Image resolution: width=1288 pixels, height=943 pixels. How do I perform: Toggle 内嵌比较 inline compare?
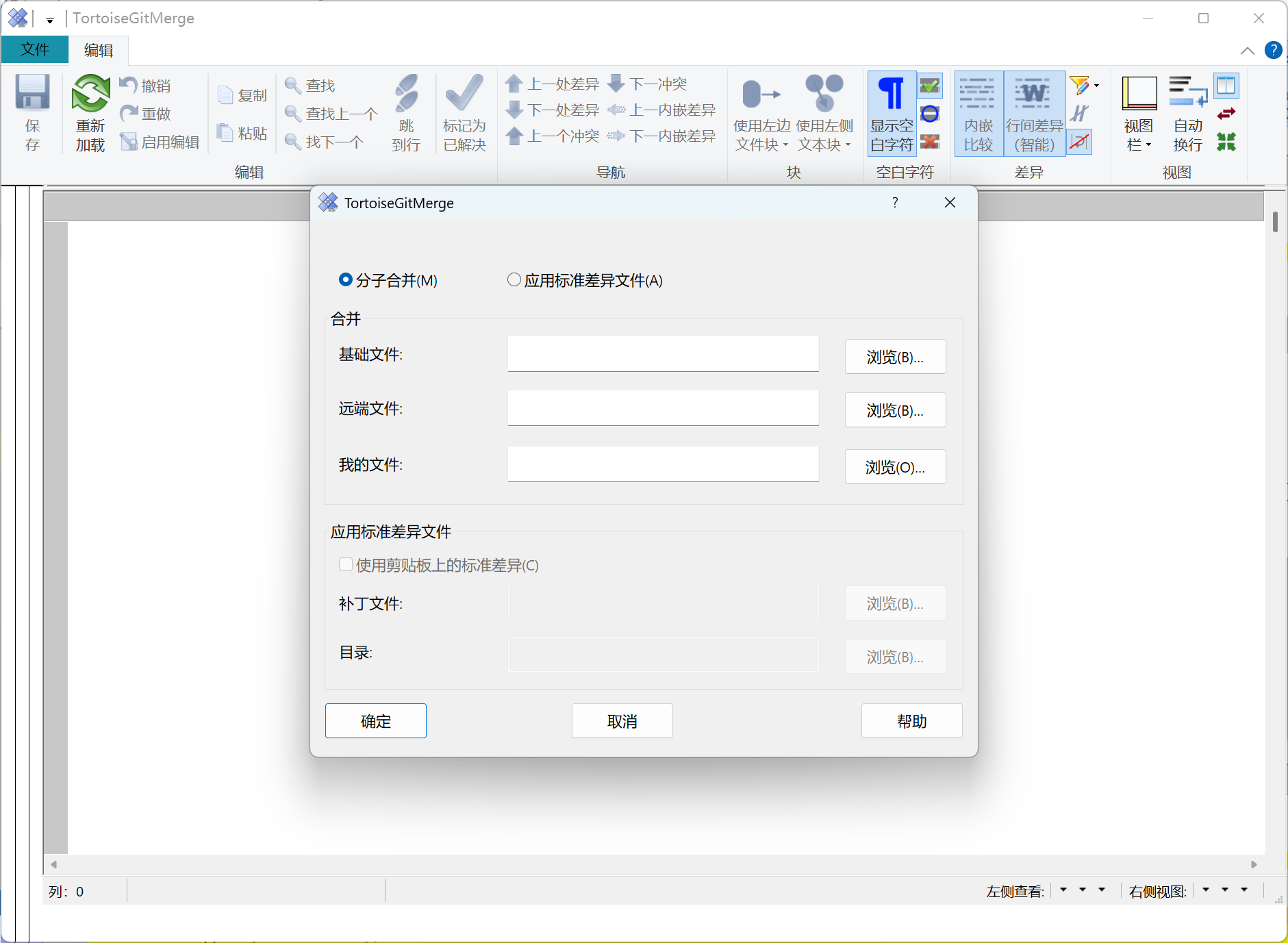978,114
